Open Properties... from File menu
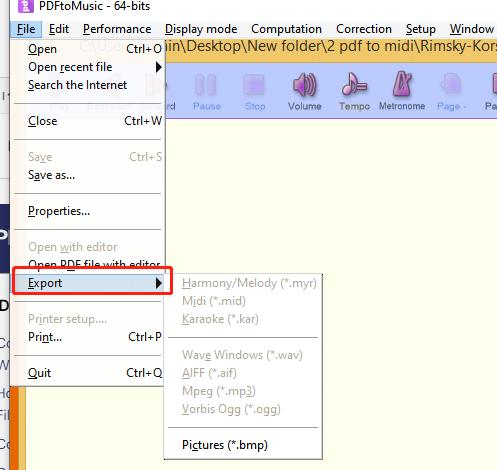This screenshot has width=497, height=470. (88, 211)
